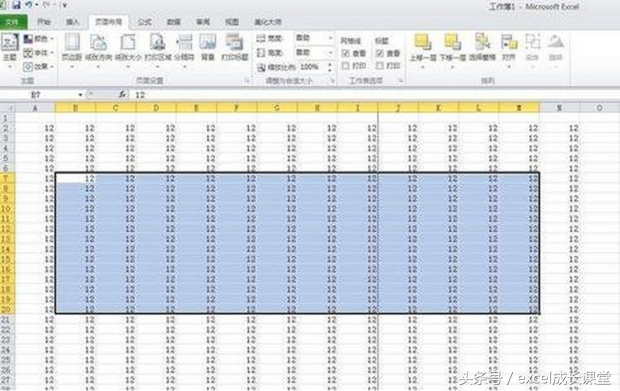Image resolution: width=620 pixels, height=391 pixels.
Task: Select row 1 header
Action: click(7, 118)
